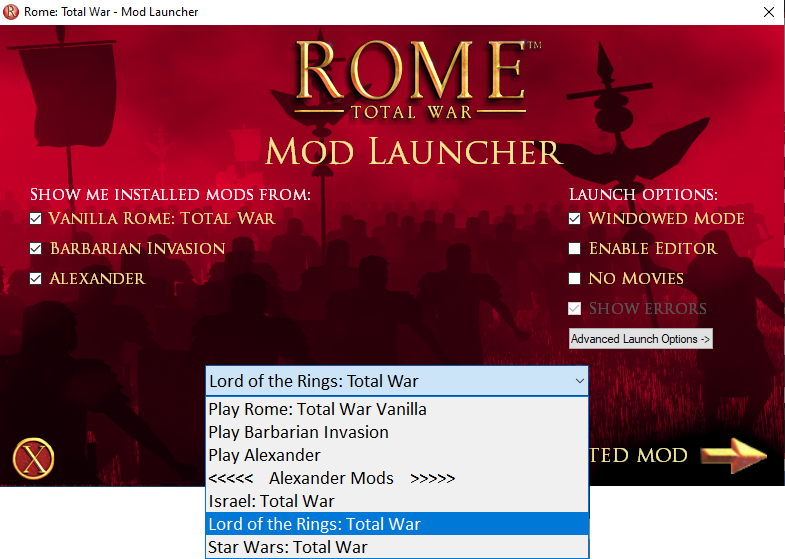Click the golden launch arrow icon
The height and width of the screenshot is (559, 785).
[x=733, y=455]
